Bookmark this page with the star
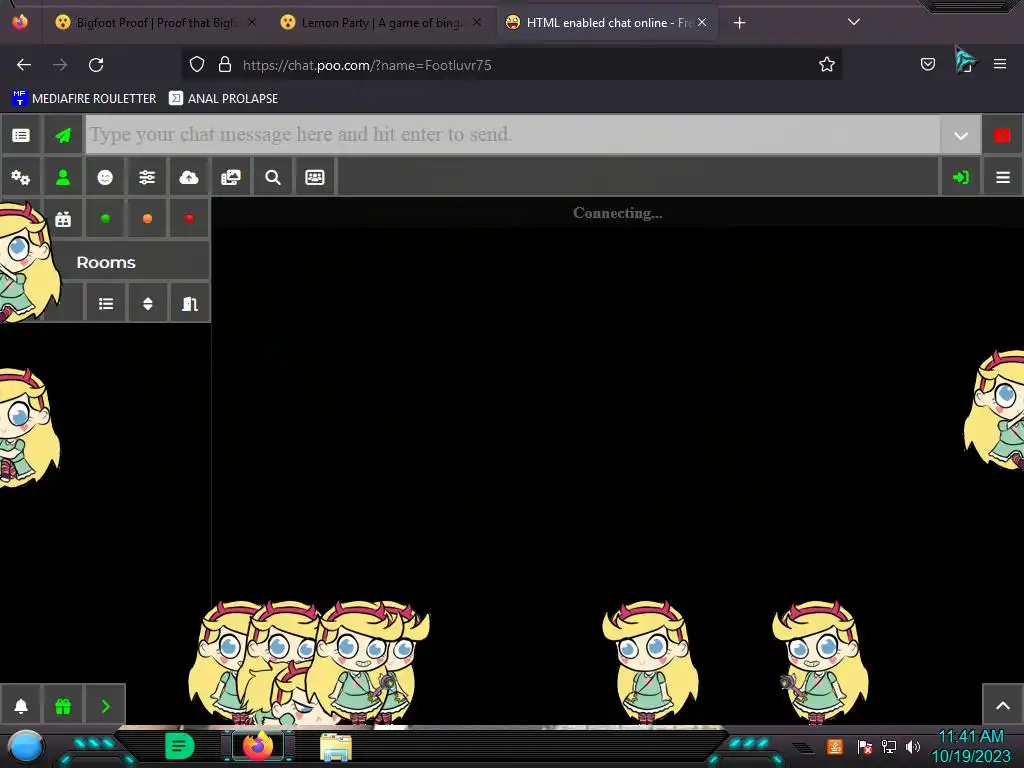Viewport: 1024px width, 768px height. click(x=827, y=64)
